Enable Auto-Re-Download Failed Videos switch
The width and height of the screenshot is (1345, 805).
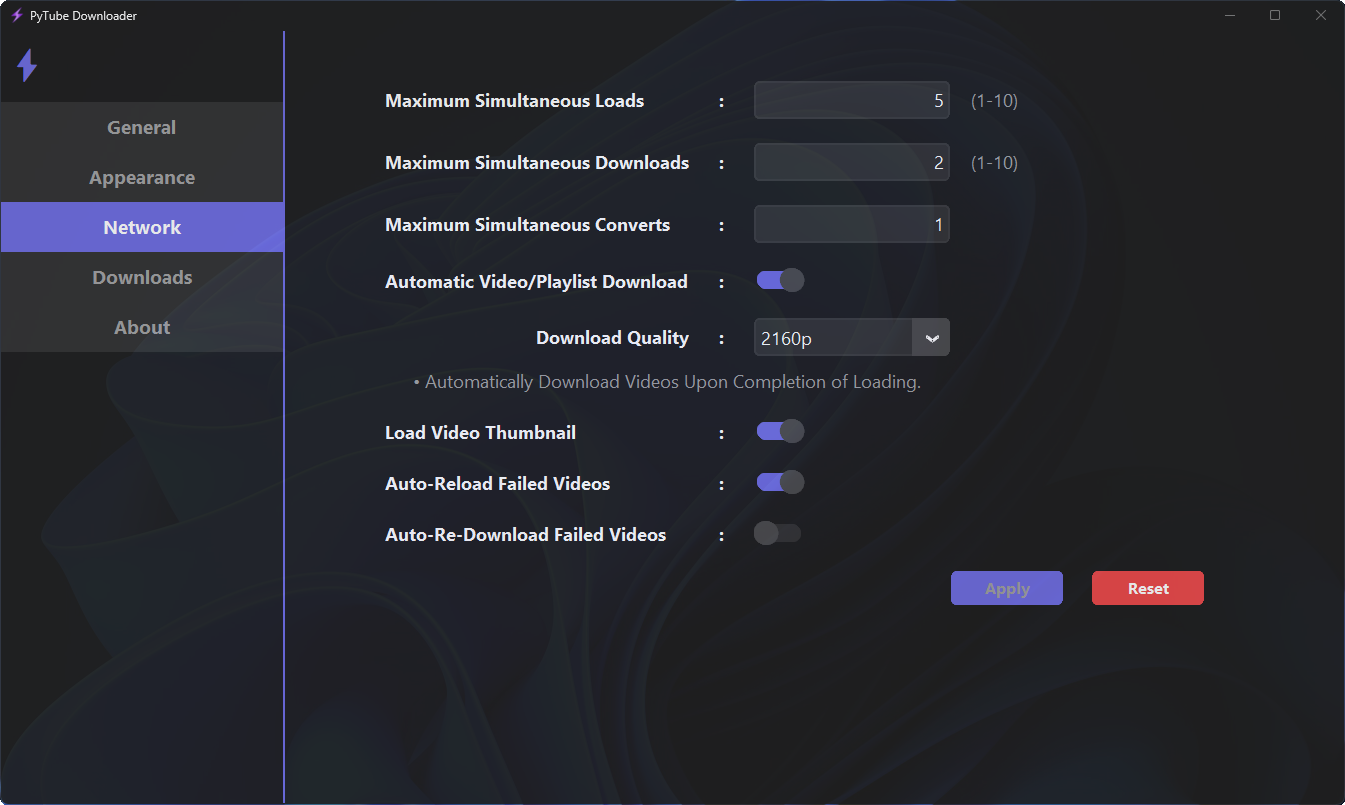778,533
